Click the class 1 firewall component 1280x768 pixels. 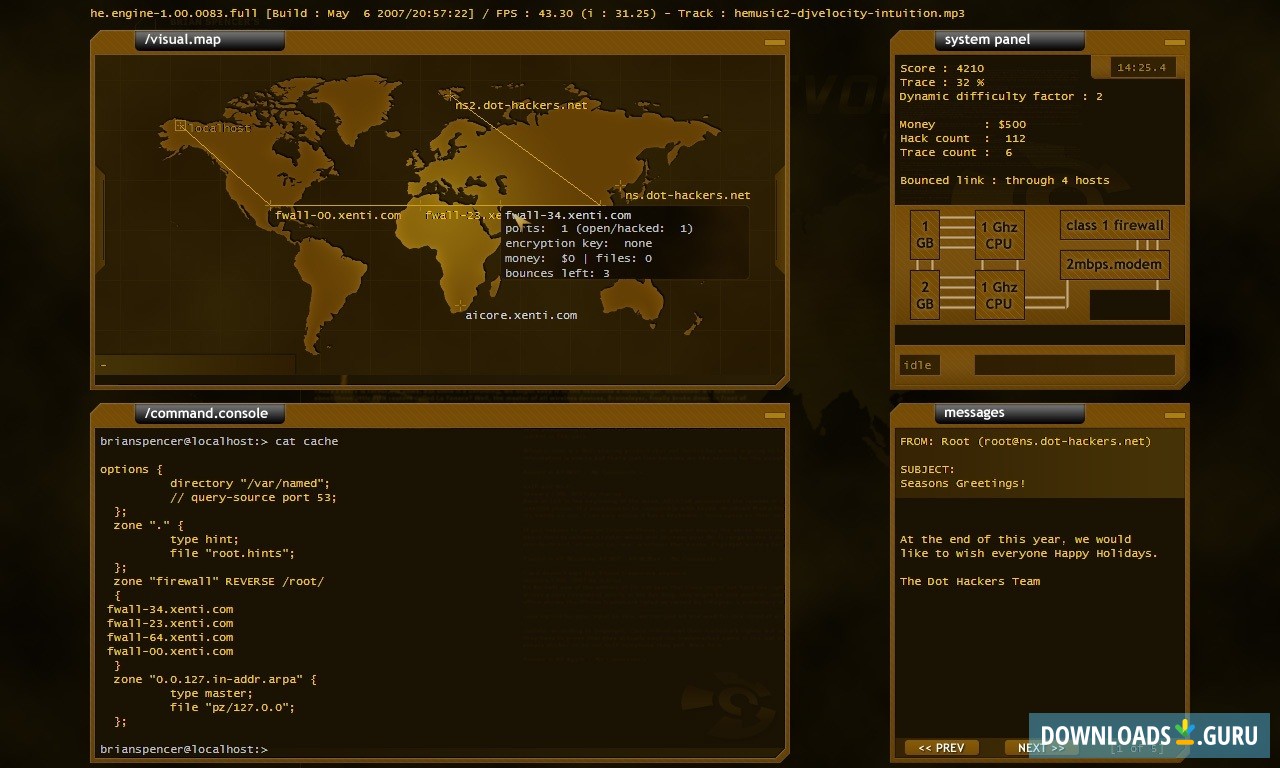[1115, 225]
